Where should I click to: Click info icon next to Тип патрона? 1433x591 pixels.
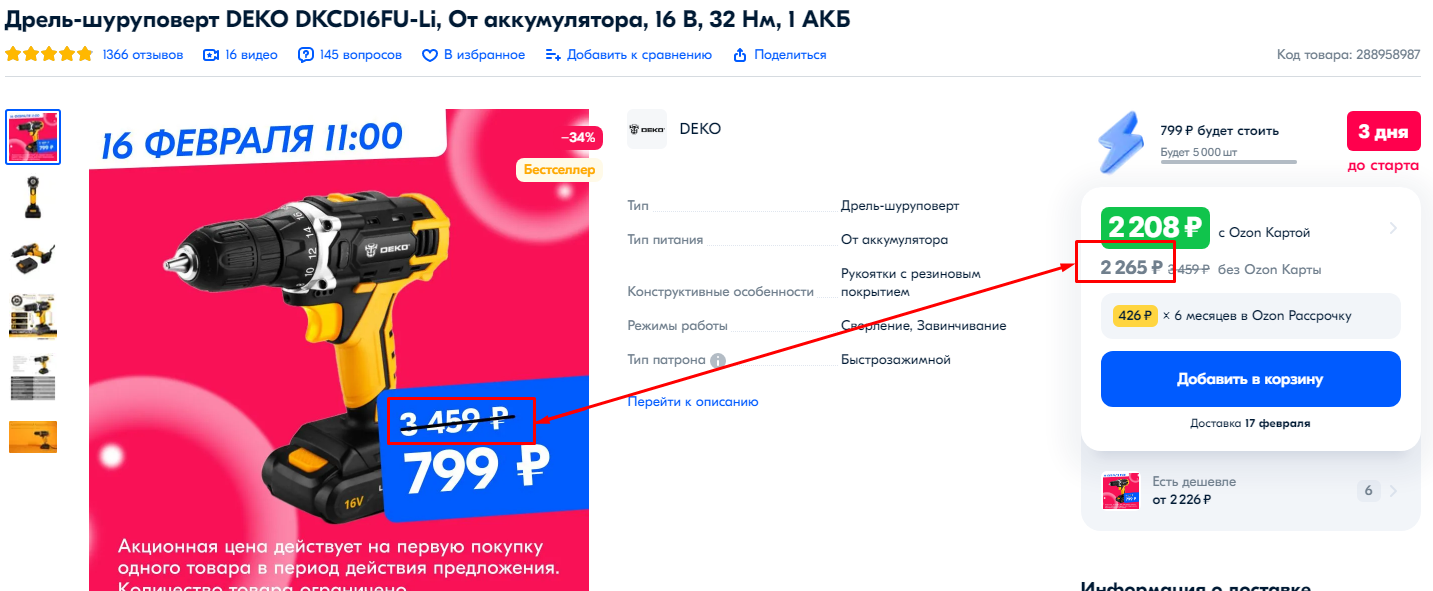pyautogui.click(x=717, y=360)
